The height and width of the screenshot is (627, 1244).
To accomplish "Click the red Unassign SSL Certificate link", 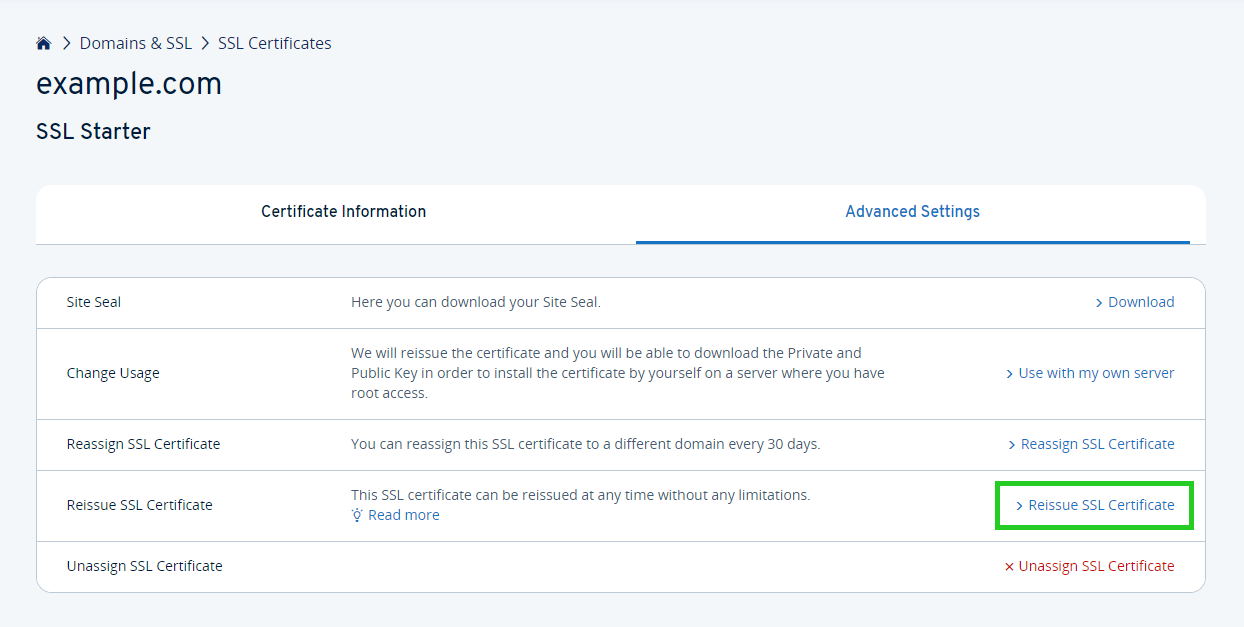I will click(1096, 566).
